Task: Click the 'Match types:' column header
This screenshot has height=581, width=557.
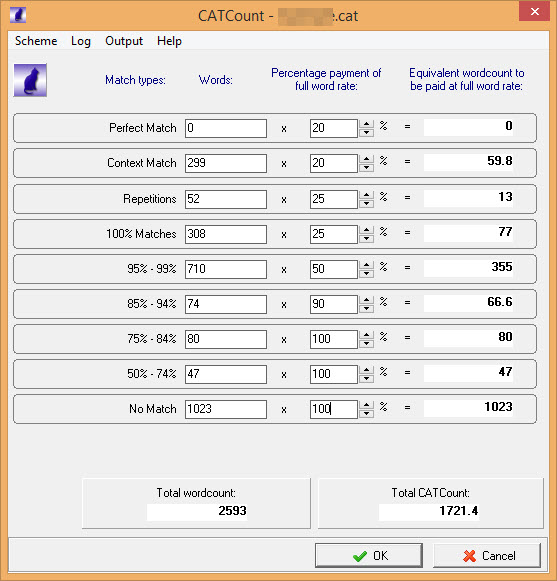Action: [x=135, y=80]
